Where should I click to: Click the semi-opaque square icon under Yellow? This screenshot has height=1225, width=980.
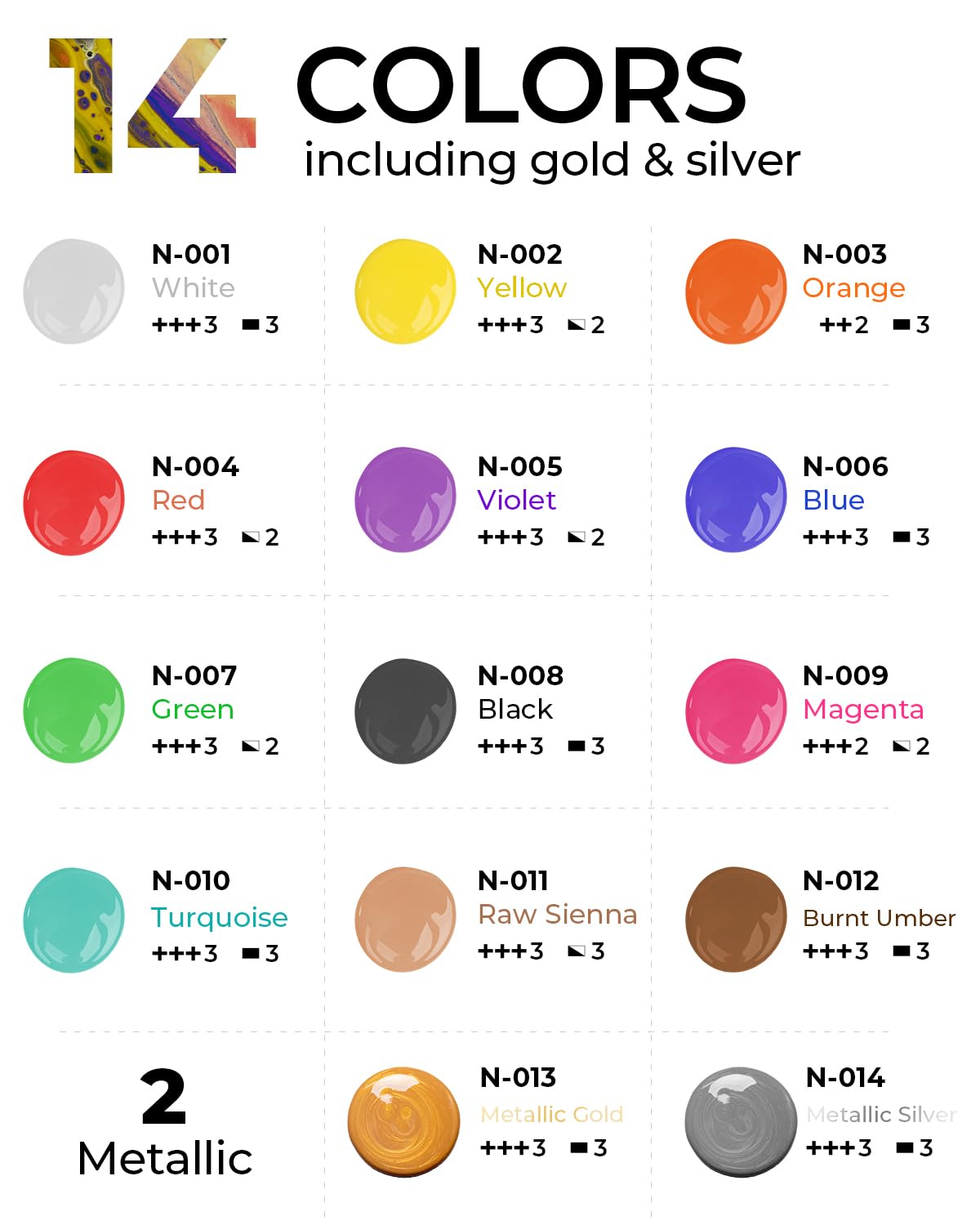coord(576,325)
